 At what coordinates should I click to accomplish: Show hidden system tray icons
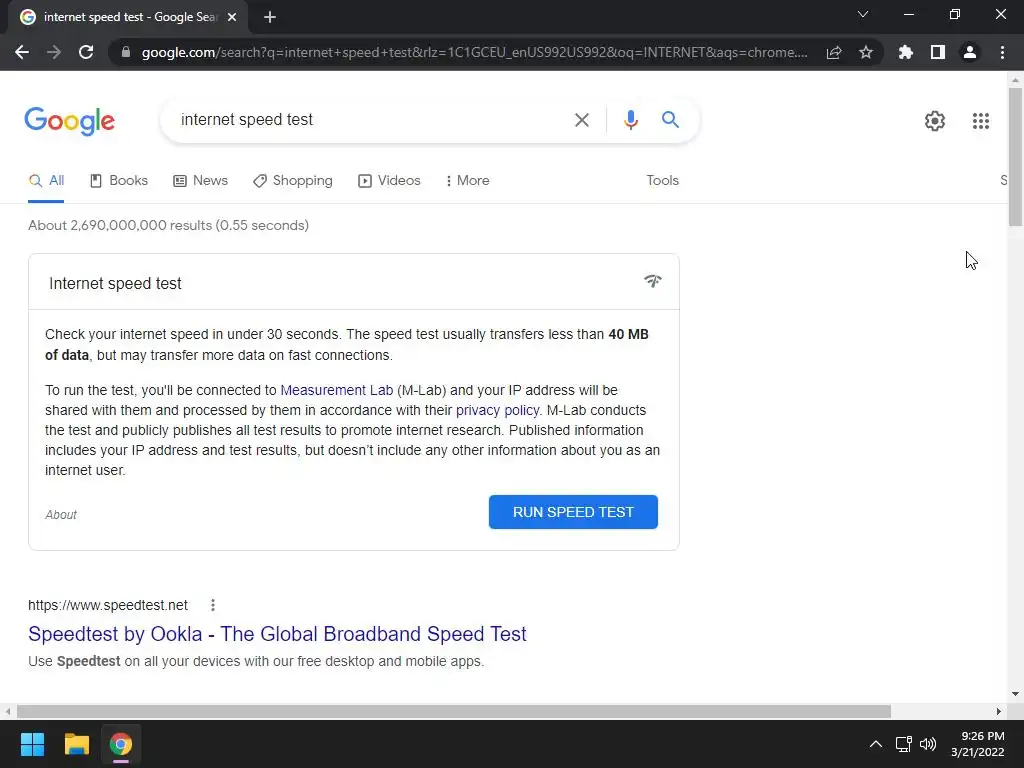[876, 744]
